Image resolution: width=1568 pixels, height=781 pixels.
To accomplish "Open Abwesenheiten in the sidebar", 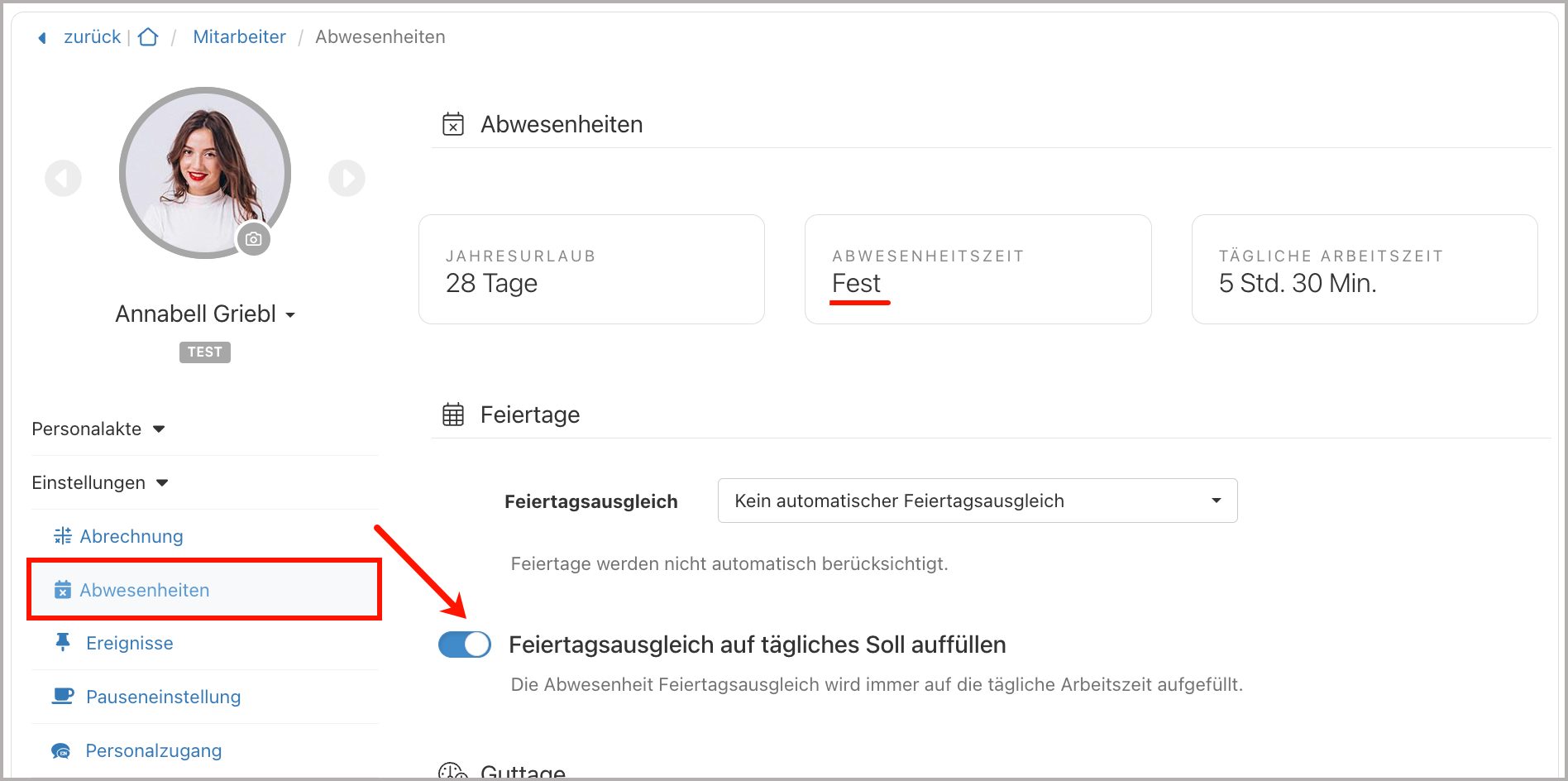I will (x=144, y=590).
